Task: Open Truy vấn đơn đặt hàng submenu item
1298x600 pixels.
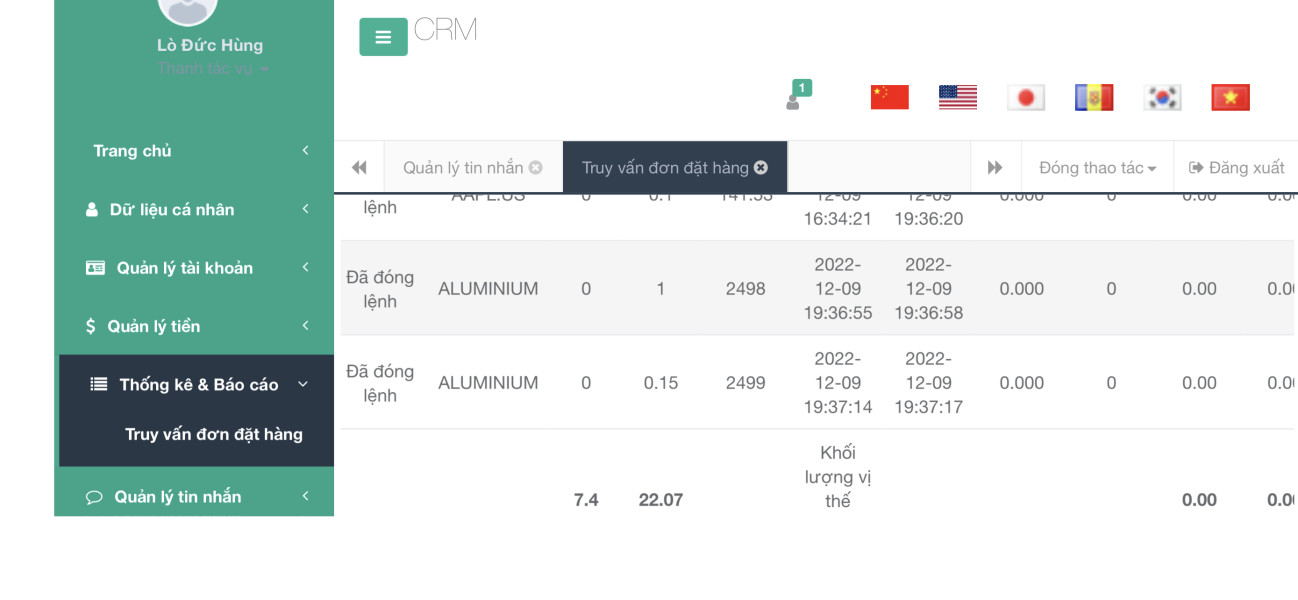Action: tap(213, 434)
